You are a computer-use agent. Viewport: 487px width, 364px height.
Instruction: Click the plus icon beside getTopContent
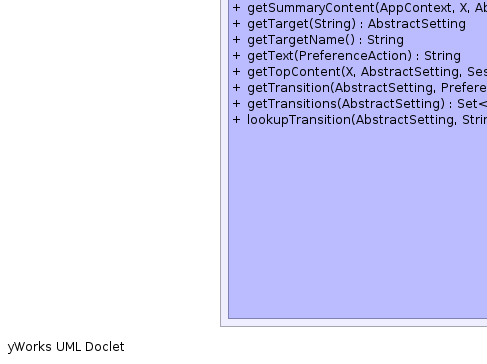tap(236, 72)
